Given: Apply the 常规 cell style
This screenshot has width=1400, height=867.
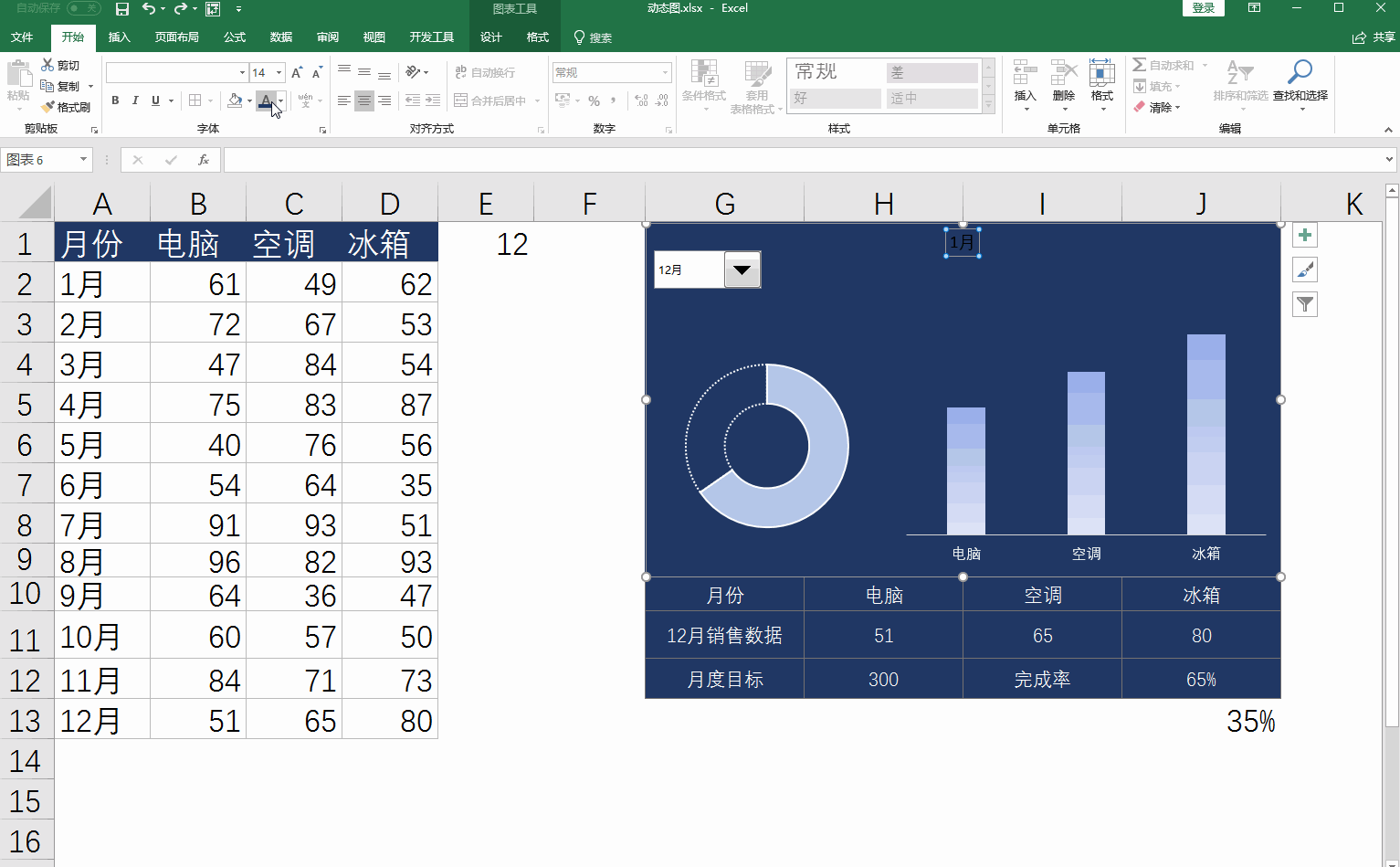Looking at the screenshot, I should click(x=835, y=72).
